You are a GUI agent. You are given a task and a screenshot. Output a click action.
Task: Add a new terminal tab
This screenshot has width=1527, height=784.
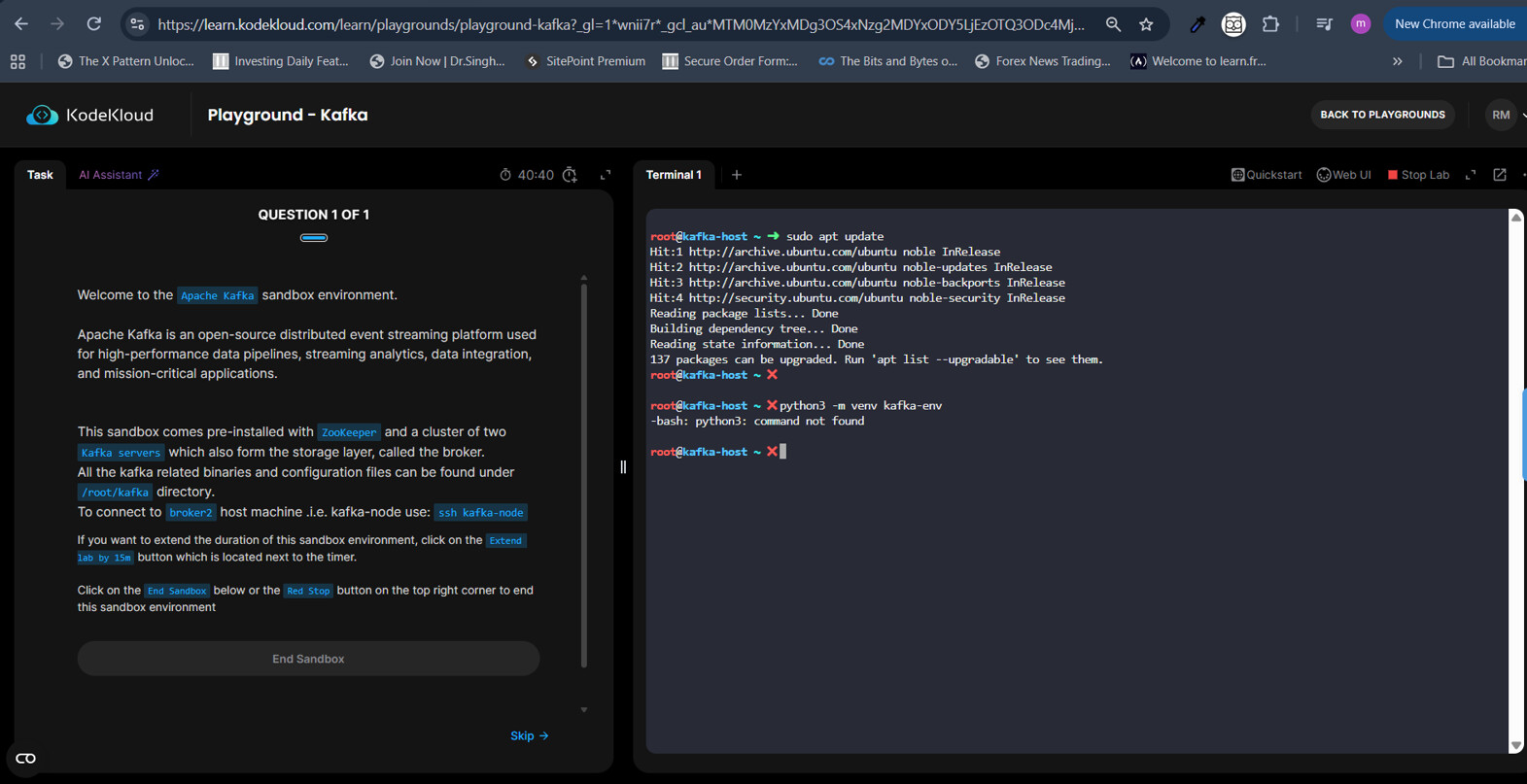tap(737, 175)
